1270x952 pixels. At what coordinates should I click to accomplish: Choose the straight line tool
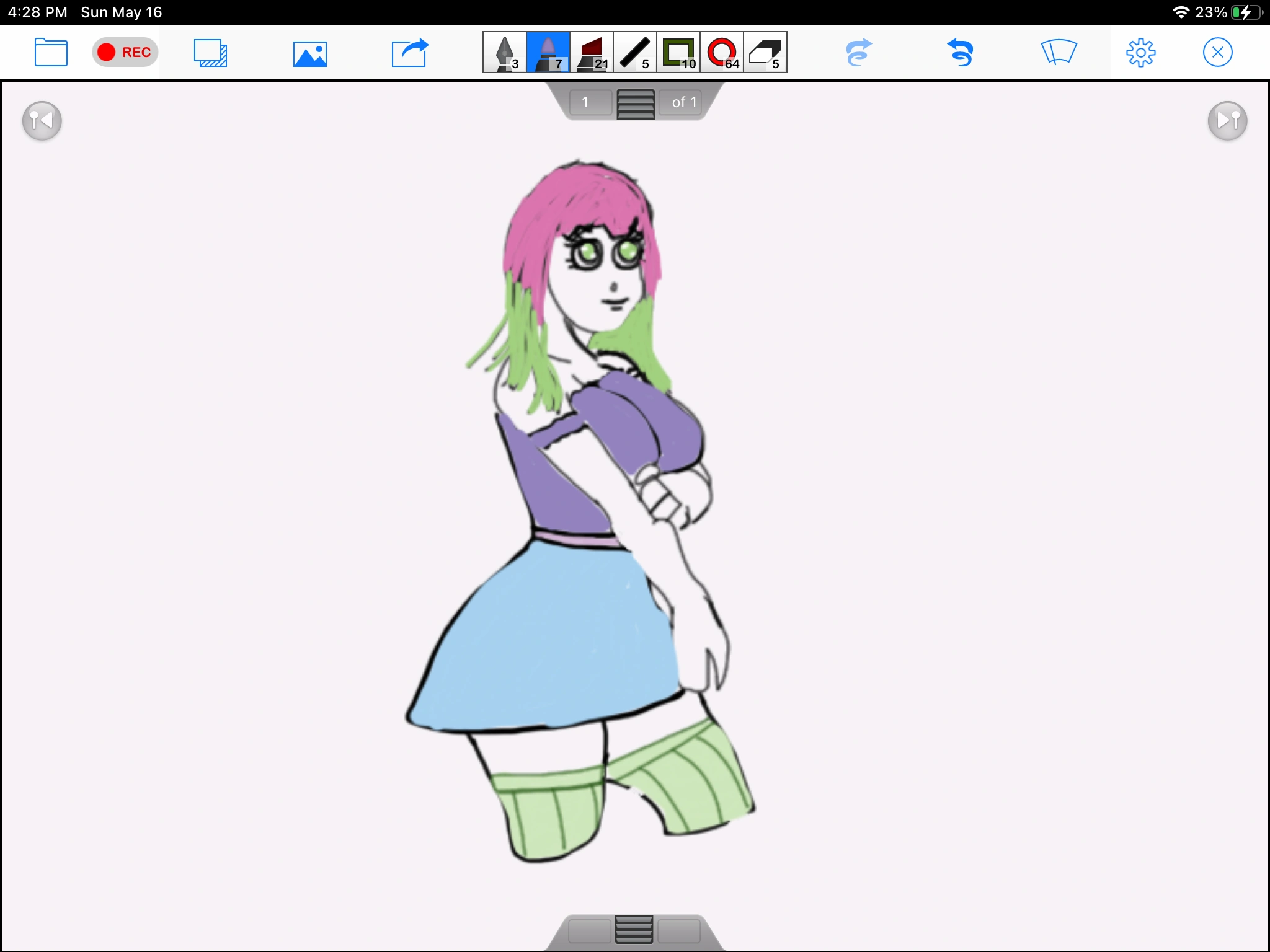coord(635,53)
